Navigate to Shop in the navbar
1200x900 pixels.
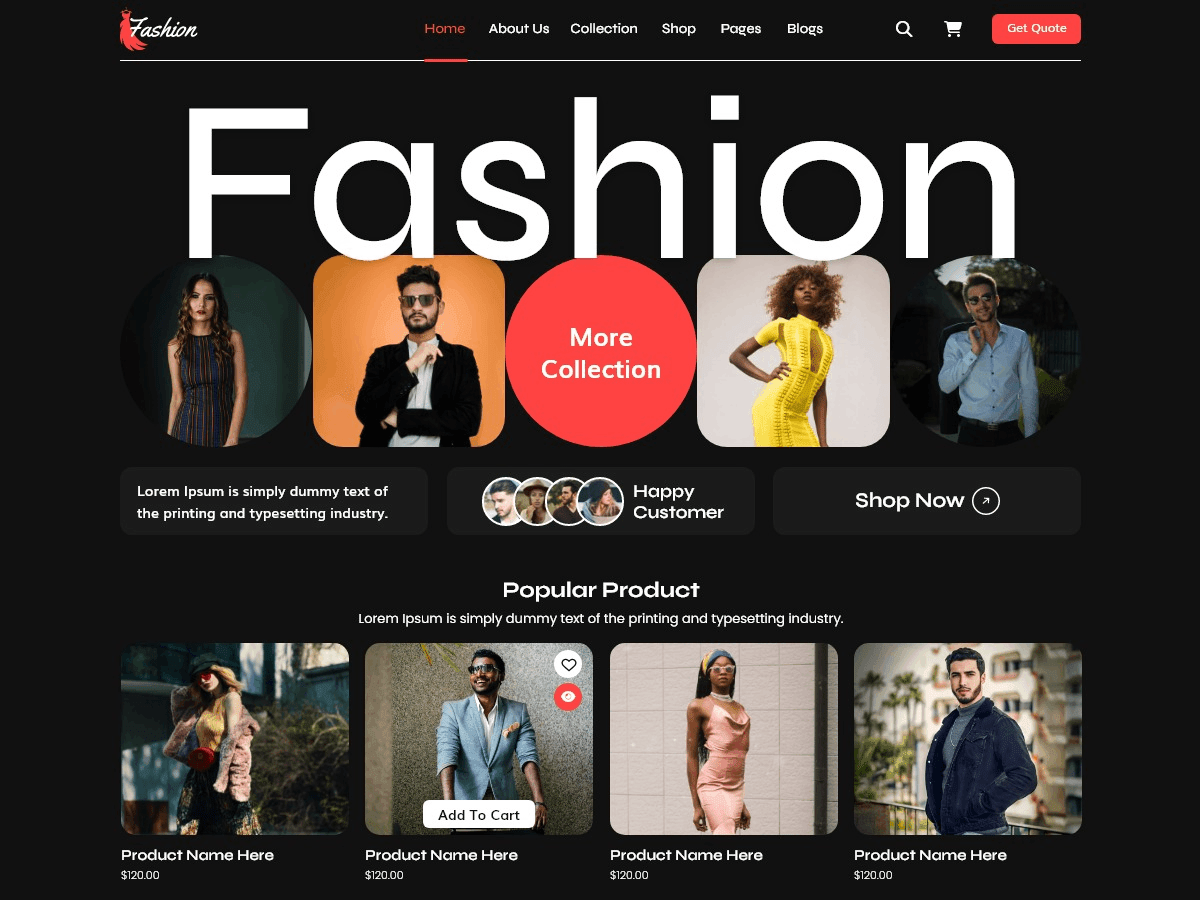point(679,29)
